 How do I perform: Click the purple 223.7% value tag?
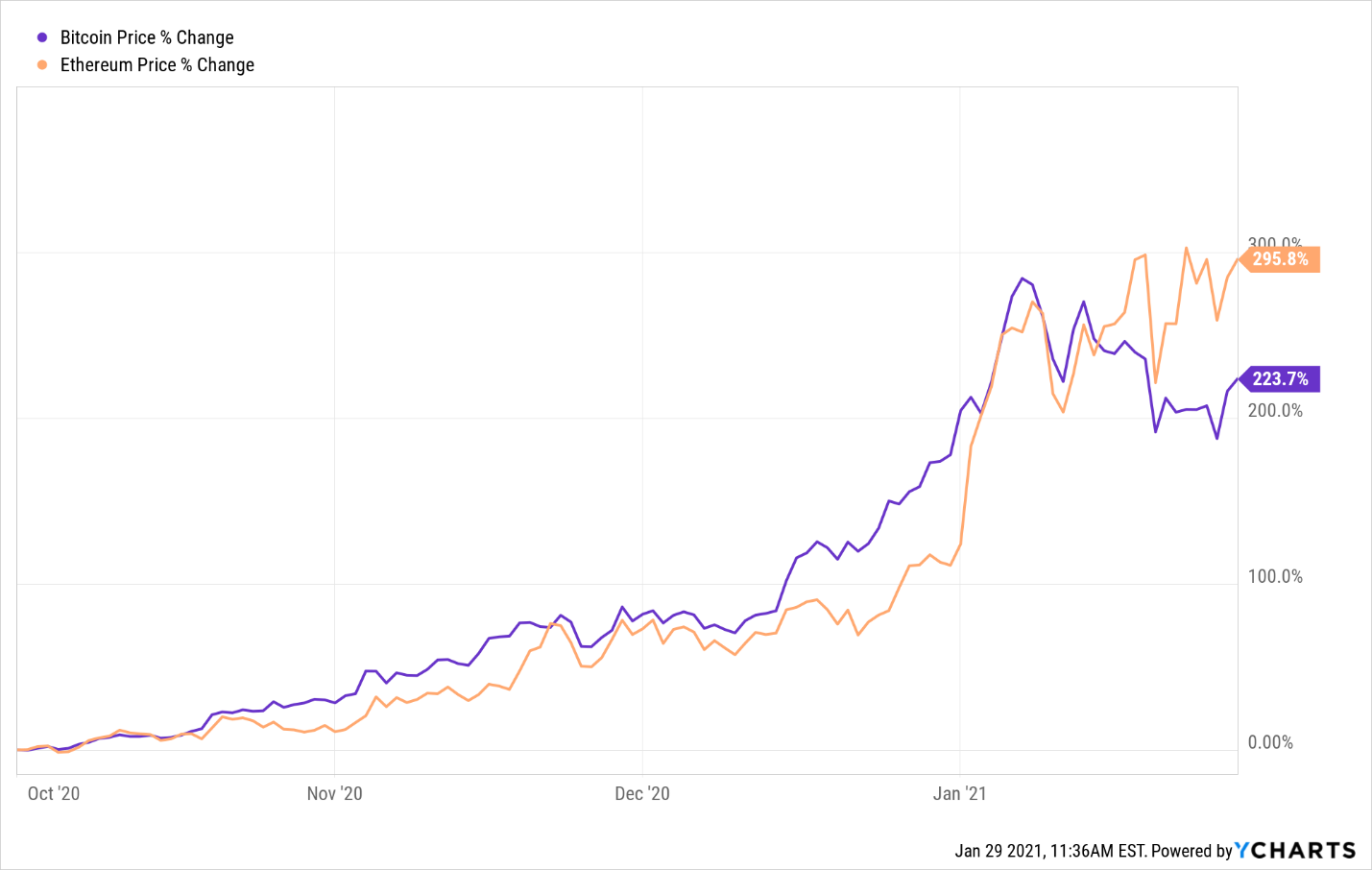pos(1280,379)
